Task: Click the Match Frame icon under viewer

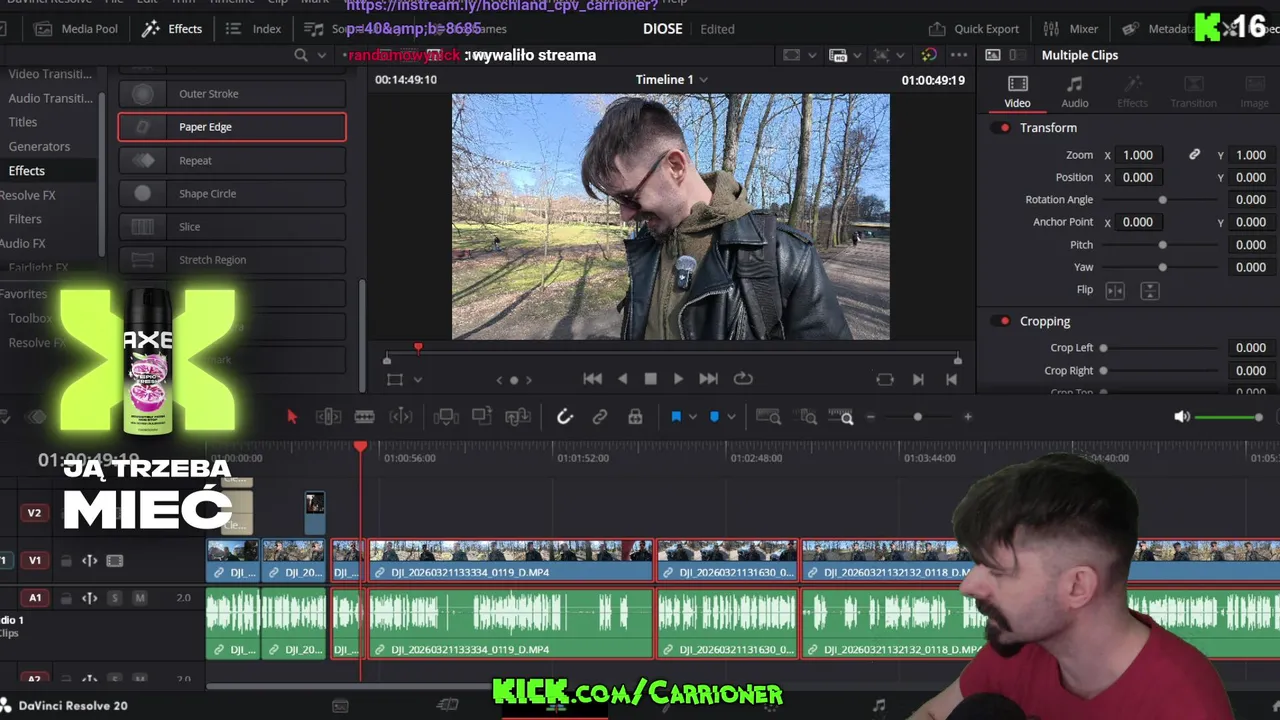Action: pos(885,379)
